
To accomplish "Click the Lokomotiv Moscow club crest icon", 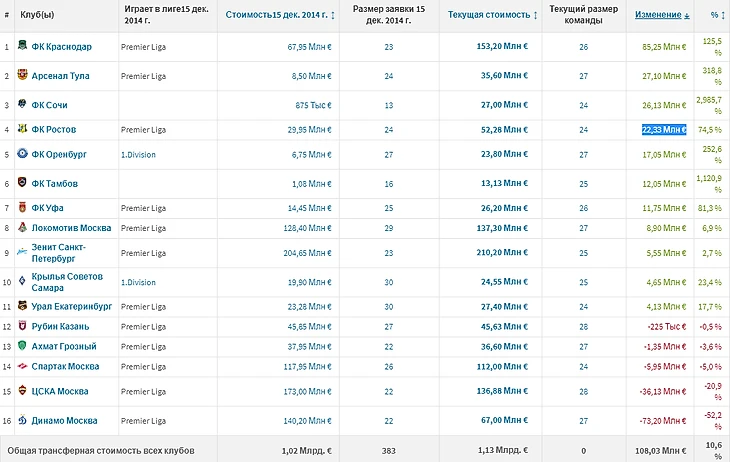I will click(x=22, y=227).
